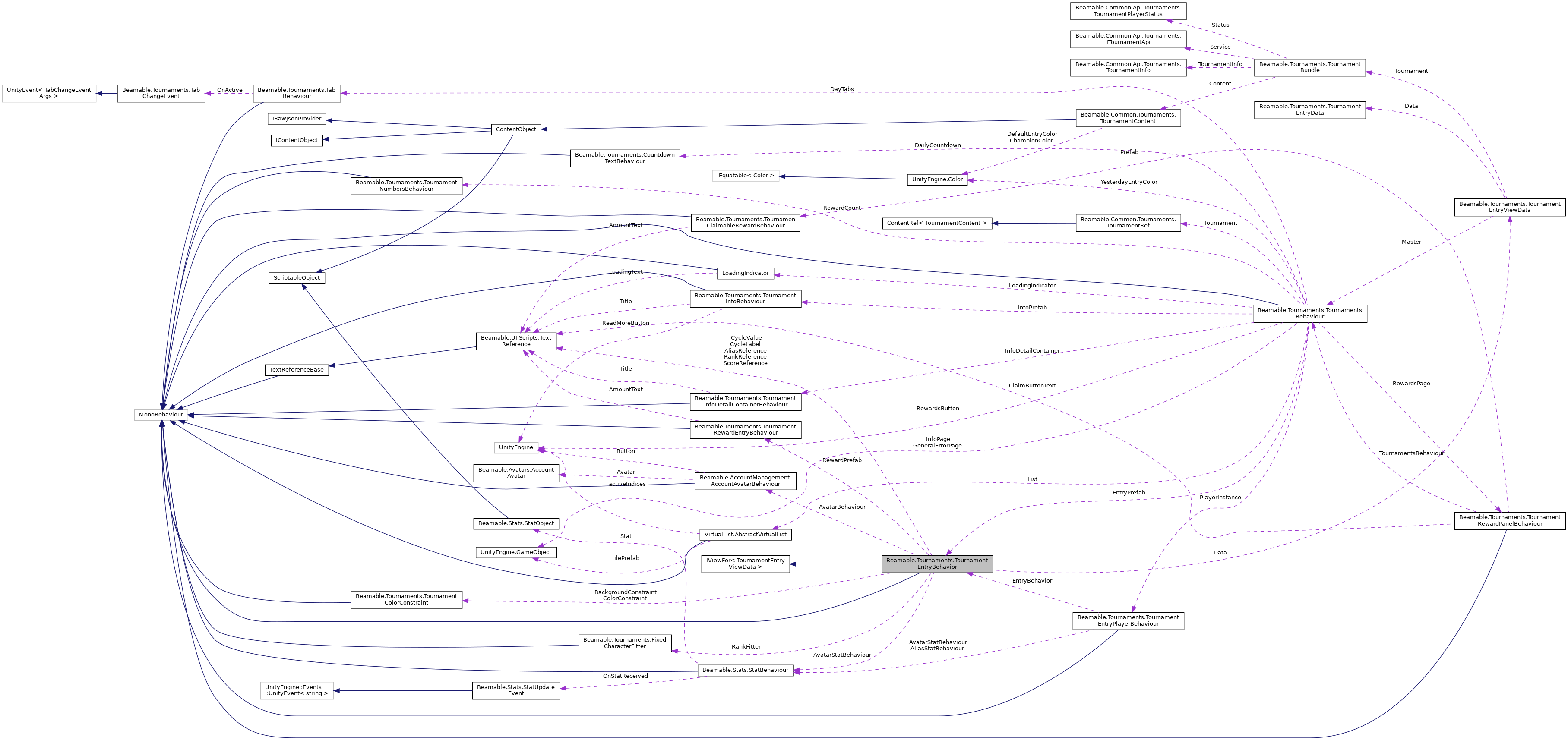
Task: Click the 'DailyCountdown' edge label
Action: click(x=937, y=145)
